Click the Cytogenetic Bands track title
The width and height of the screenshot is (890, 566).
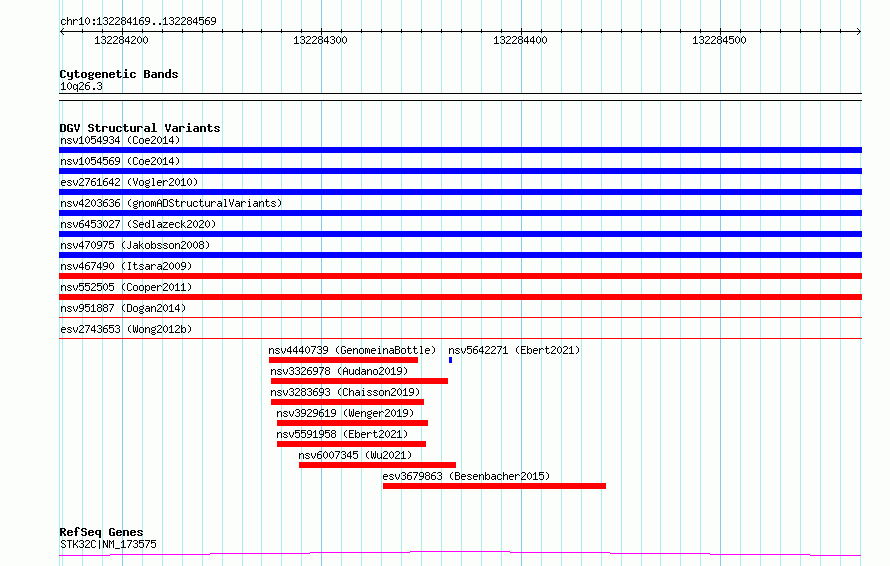point(119,74)
